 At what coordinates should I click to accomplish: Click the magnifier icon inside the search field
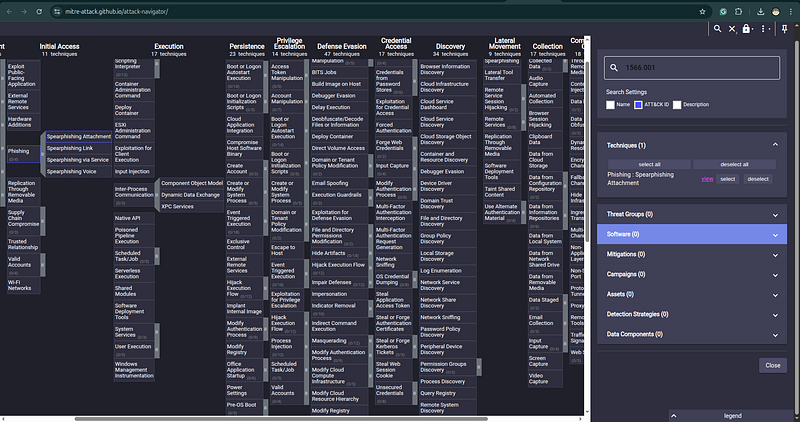click(x=614, y=67)
